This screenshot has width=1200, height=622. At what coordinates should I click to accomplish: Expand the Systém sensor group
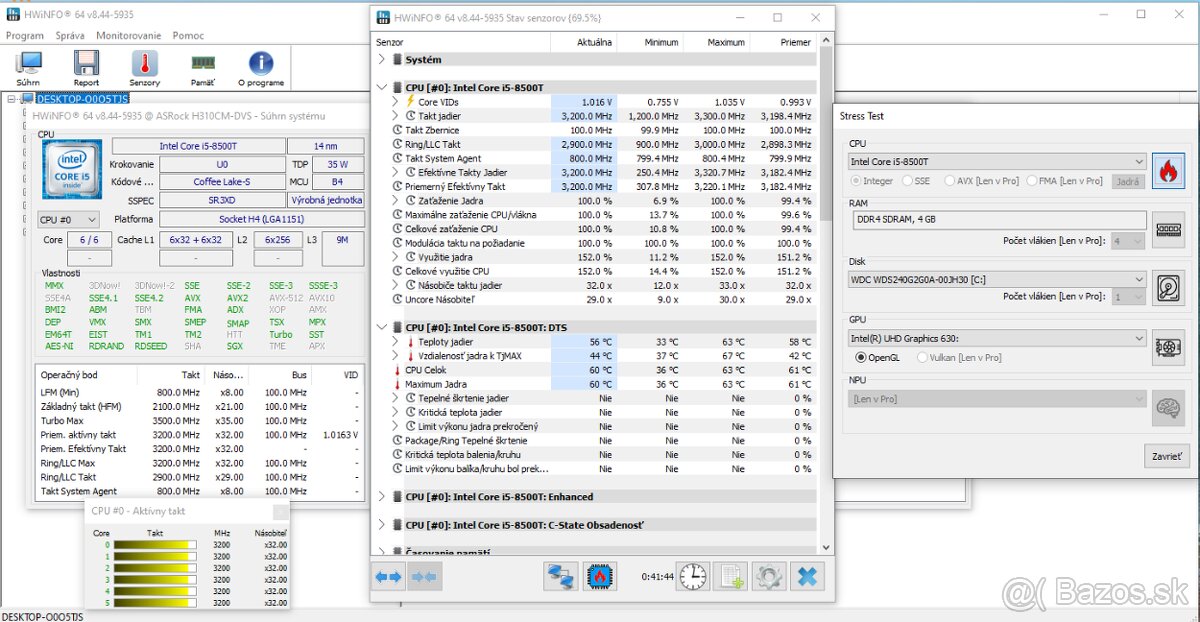pos(381,60)
